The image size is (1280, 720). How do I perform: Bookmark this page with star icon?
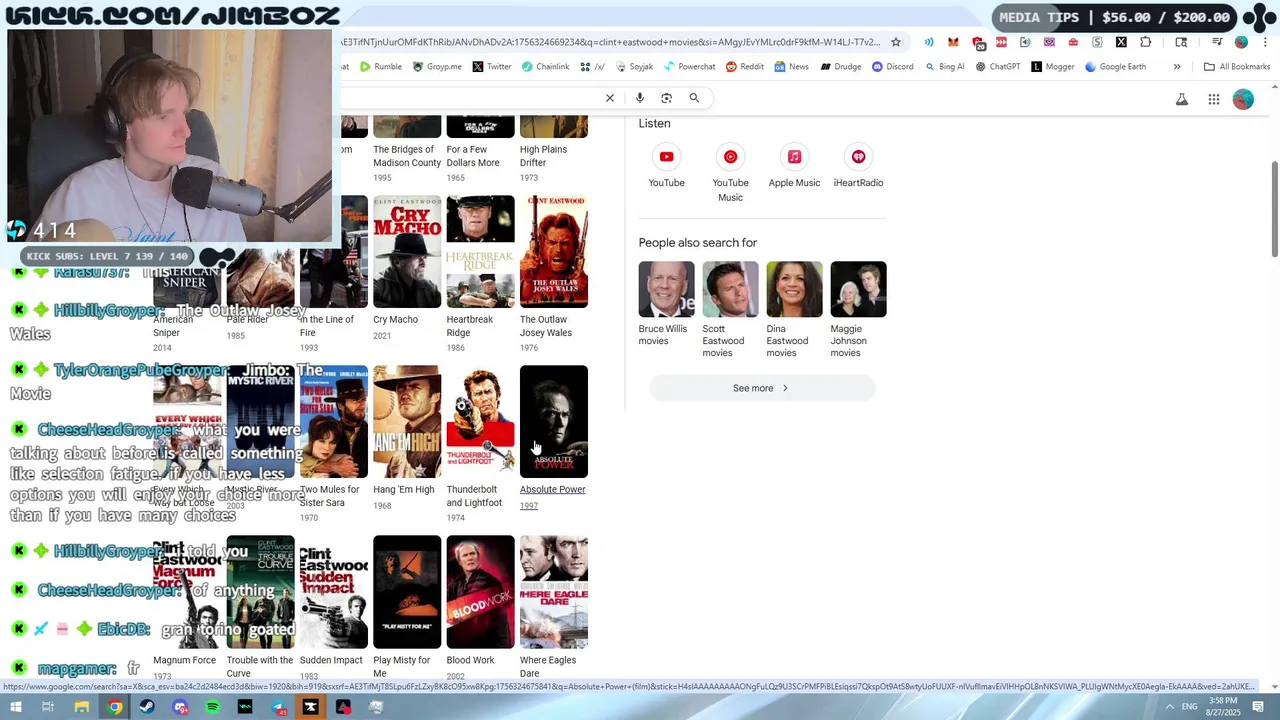[896, 42]
